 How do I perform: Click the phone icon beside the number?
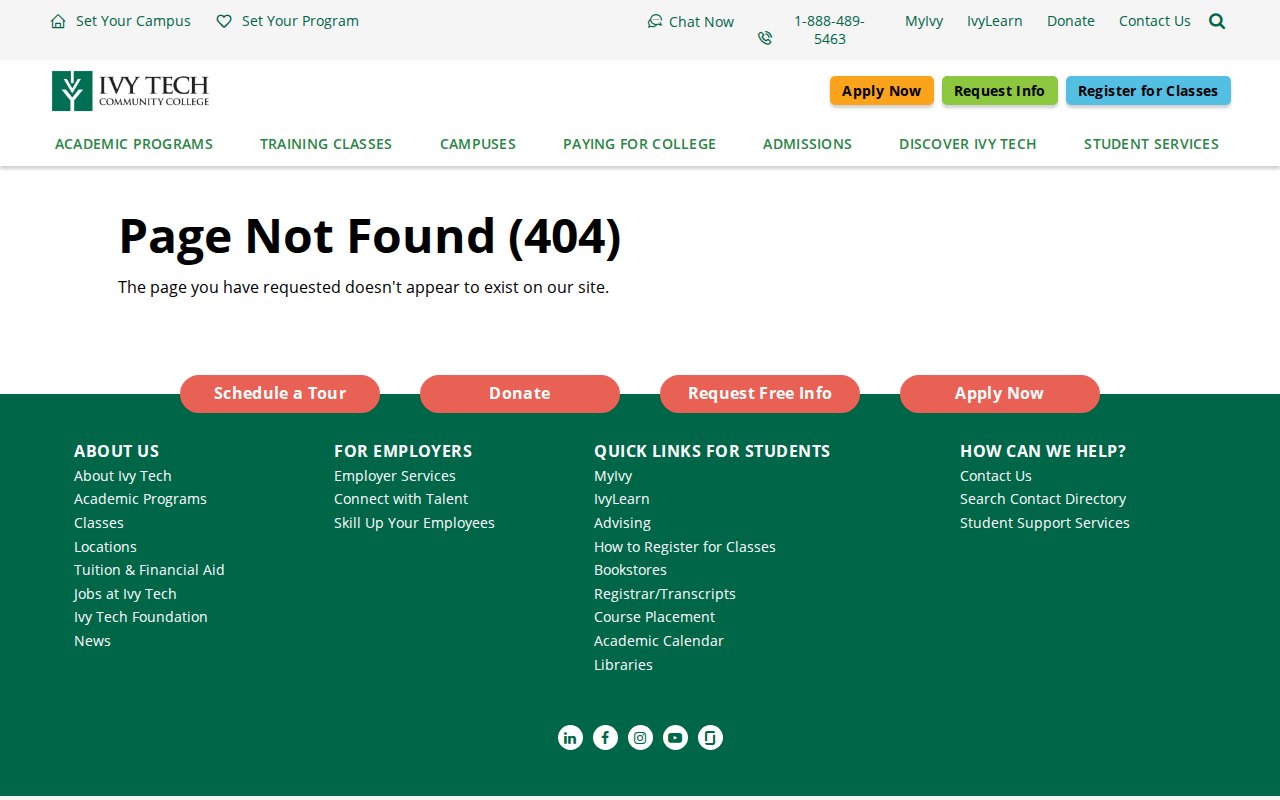[x=765, y=38]
